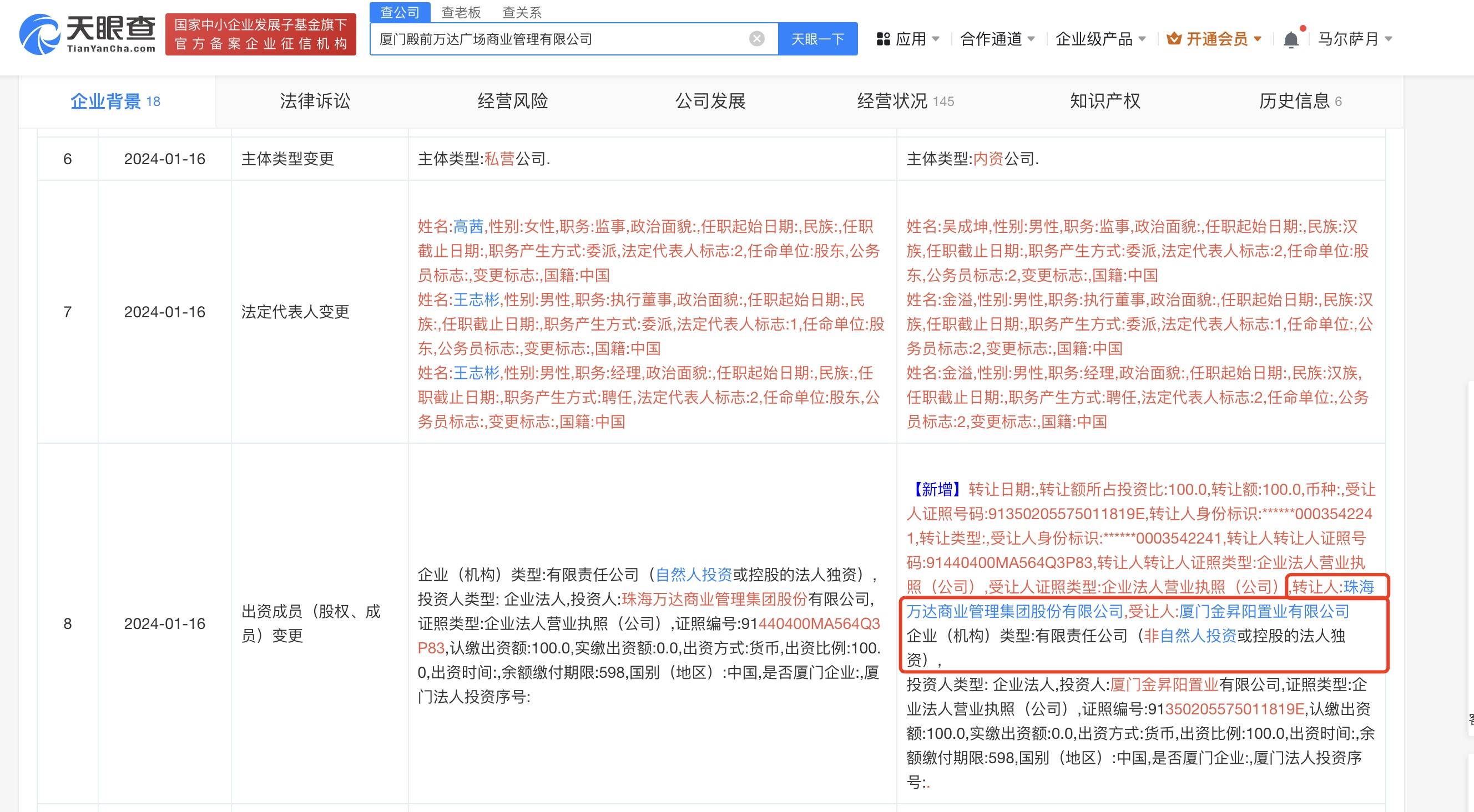The height and width of the screenshot is (812, 1474).
Task: Select the row number 7 cell
Action: (x=68, y=312)
